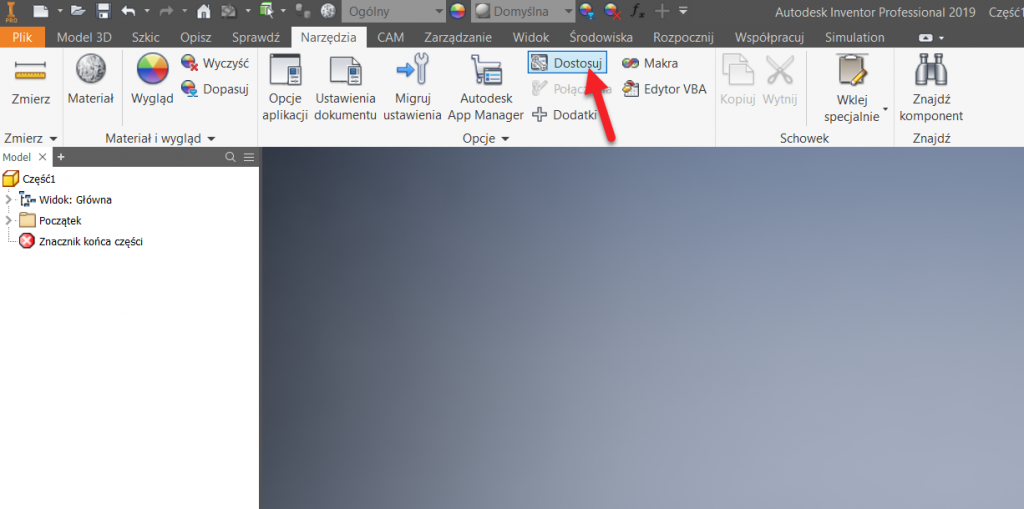The image size is (1024, 509).
Task: Click the Makra button
Action: click(x=650, y=63)
